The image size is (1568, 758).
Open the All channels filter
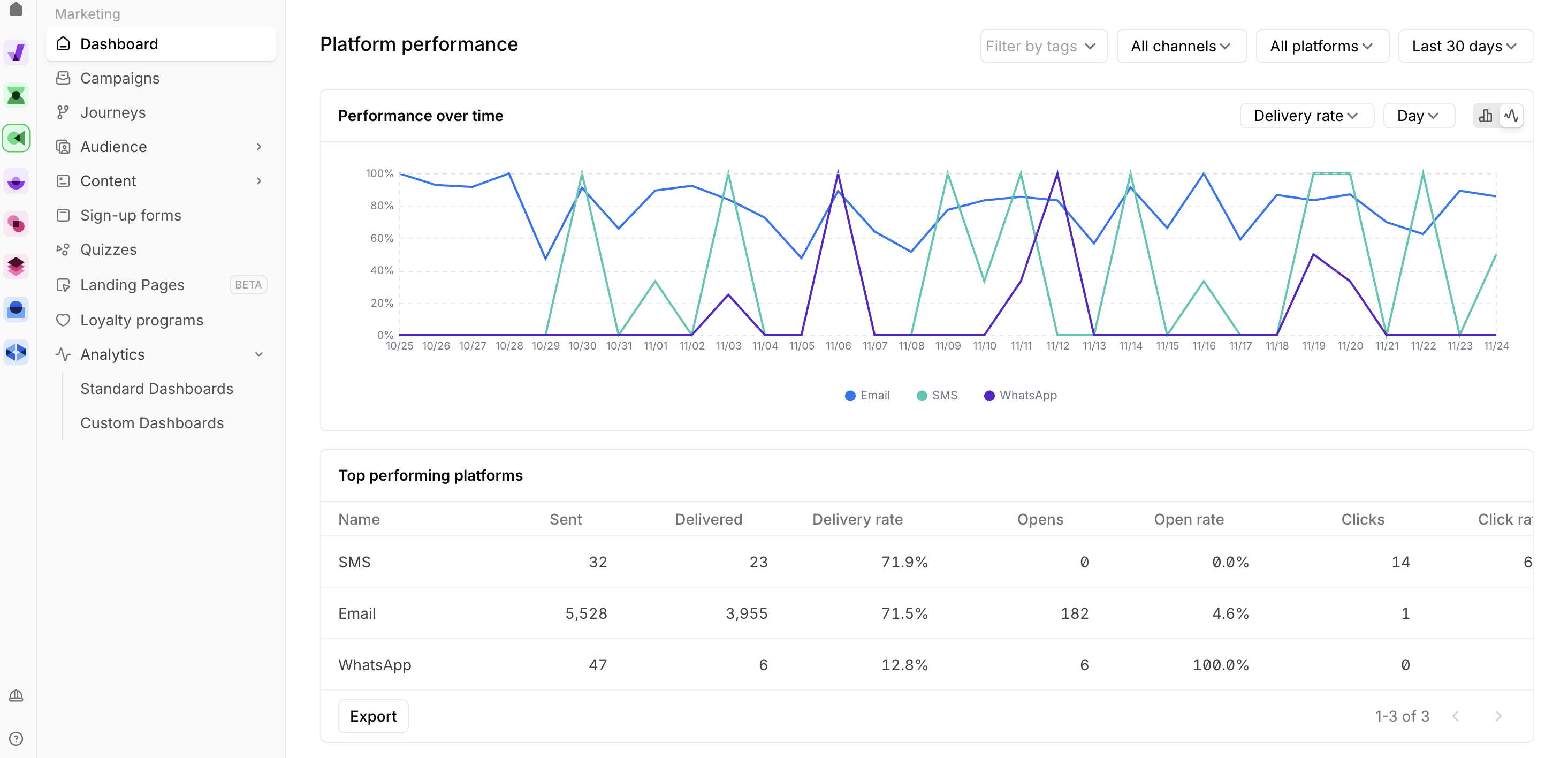(x=1181, y=46)
